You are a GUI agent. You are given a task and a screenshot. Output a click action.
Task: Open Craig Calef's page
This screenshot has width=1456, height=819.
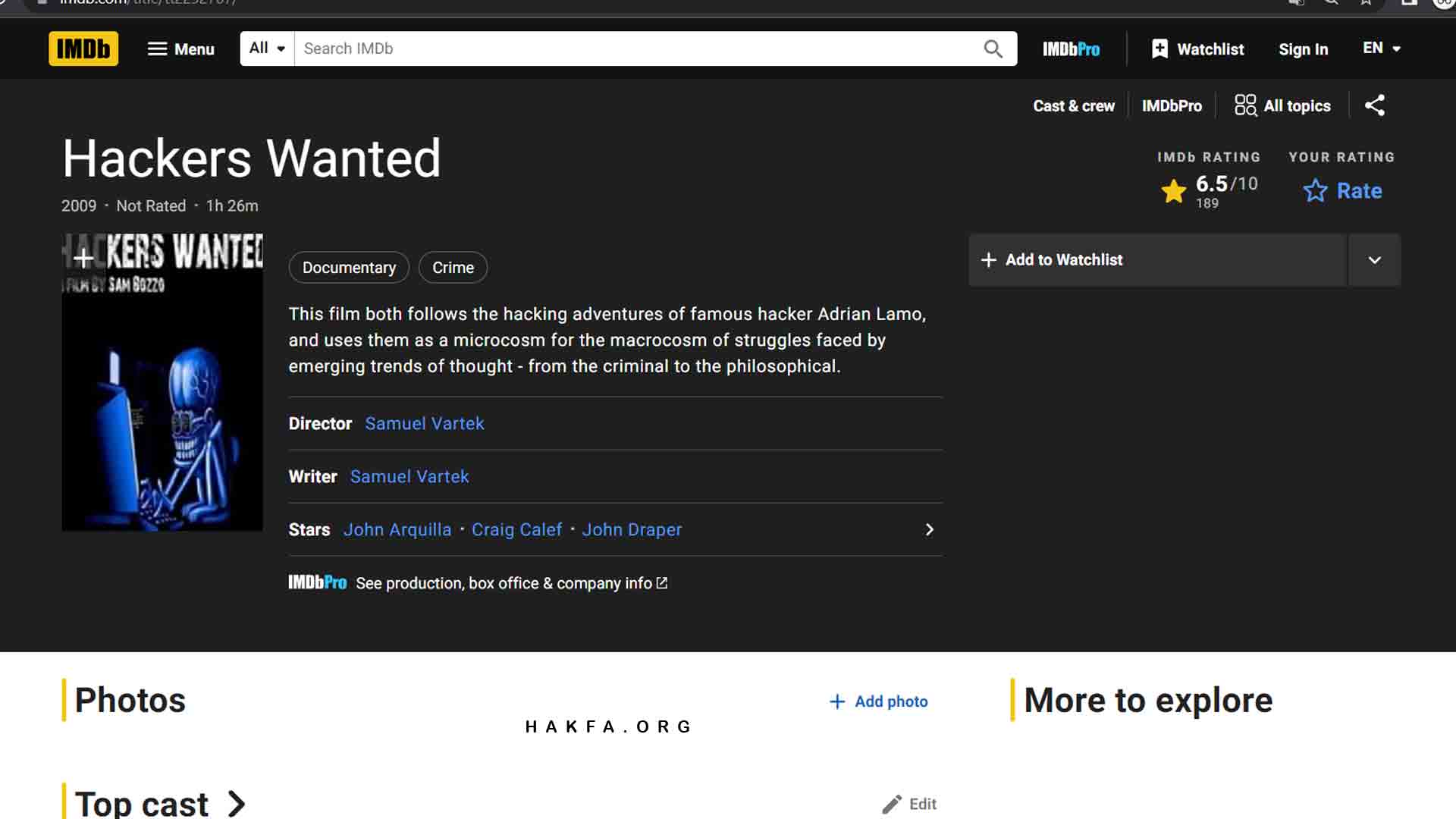tap(516, 530)
